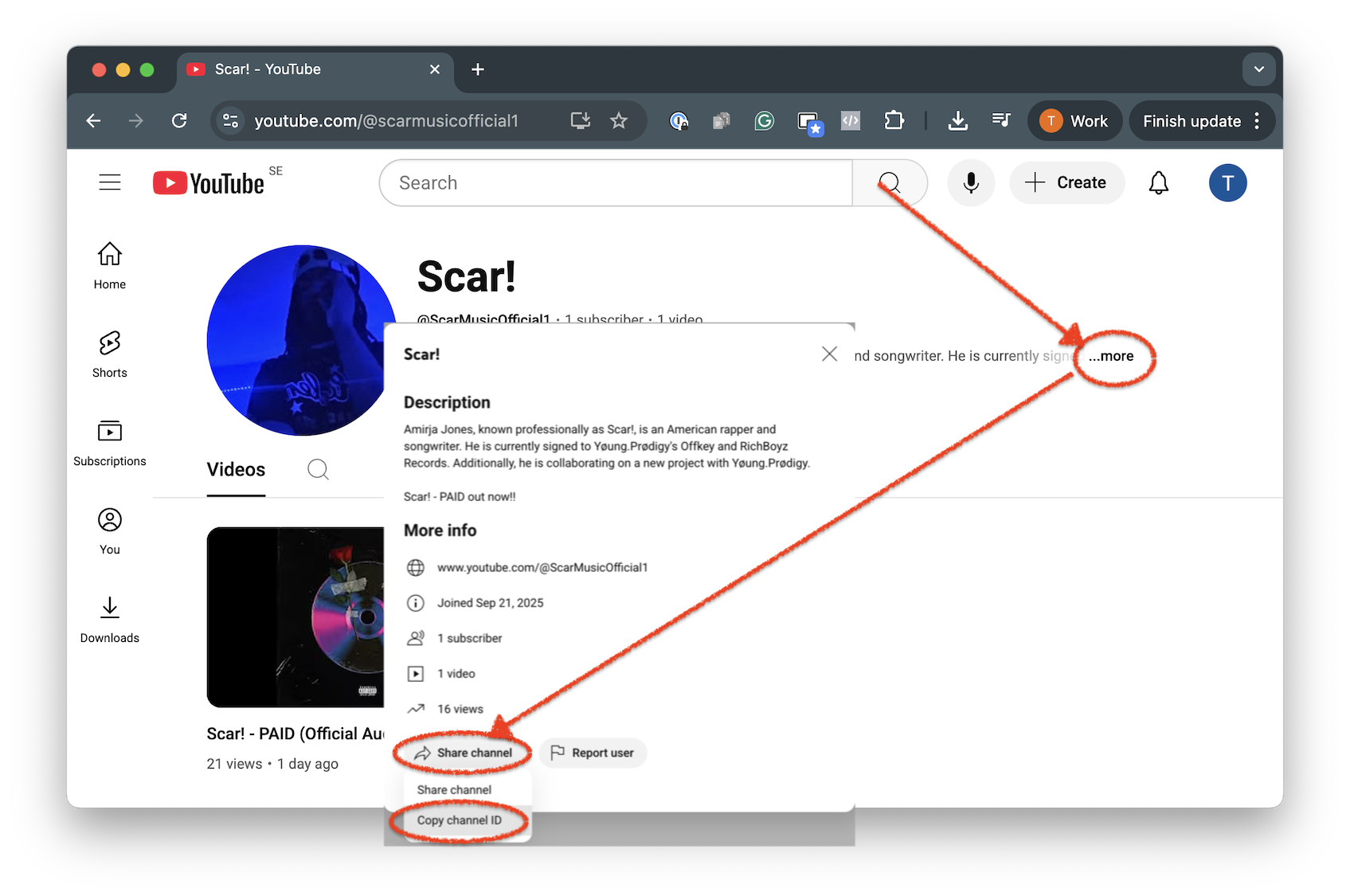Click the shield privacy extension icon
Image resolution: width=1350 pixels, height=896 pixels.
click(679, 121)
